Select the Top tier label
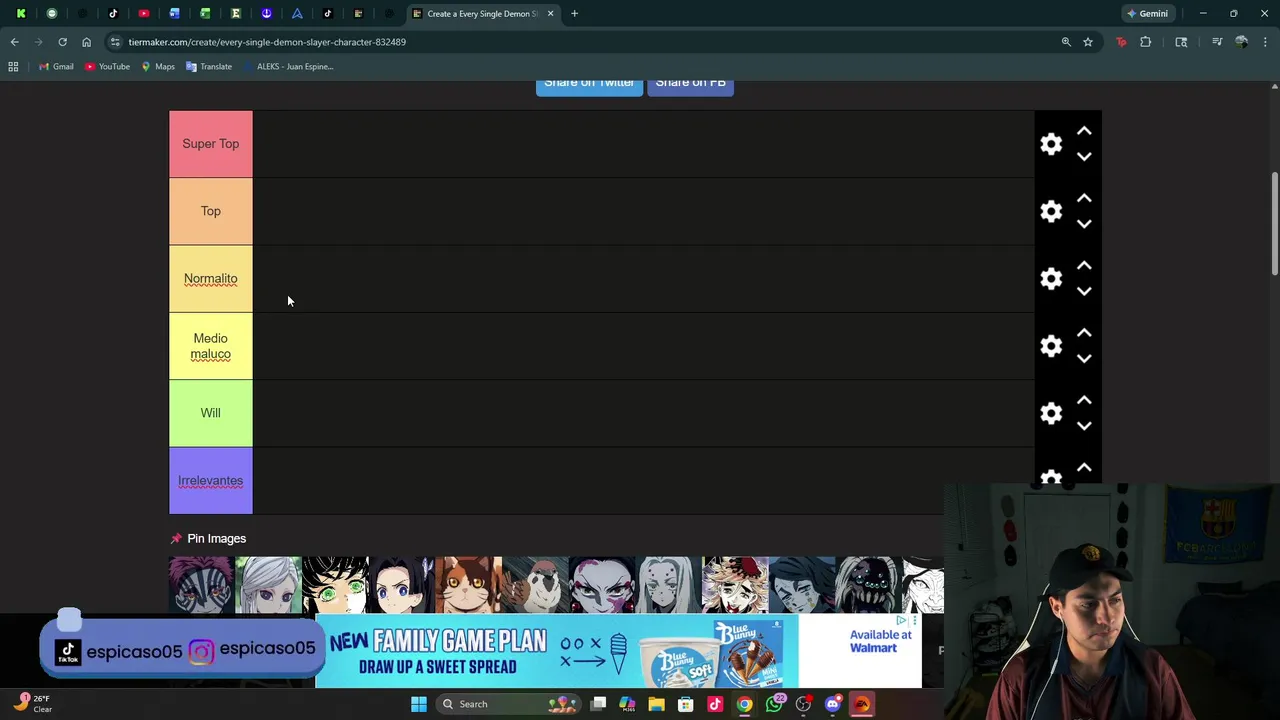1280x720 pixels. click(x=211, y=211)
